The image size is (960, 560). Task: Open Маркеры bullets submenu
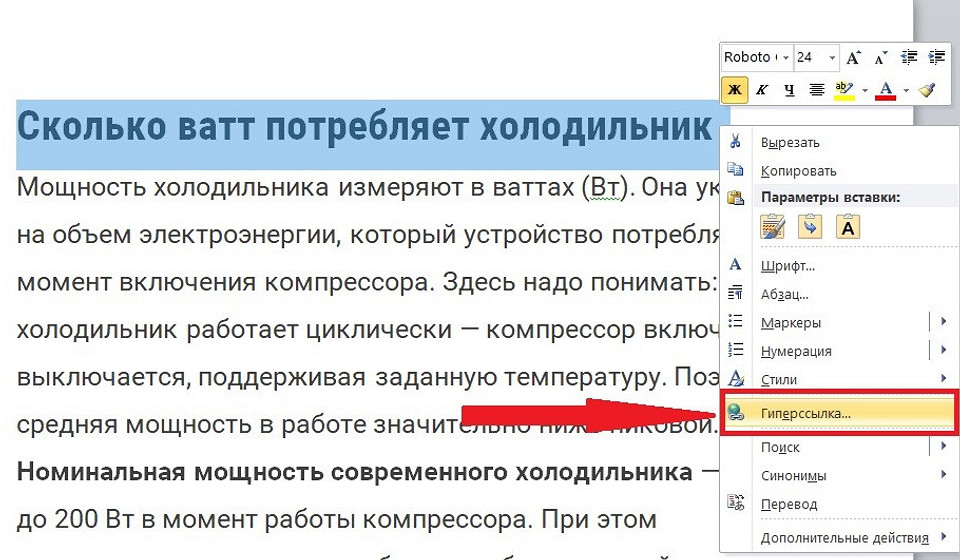point(791,323)
